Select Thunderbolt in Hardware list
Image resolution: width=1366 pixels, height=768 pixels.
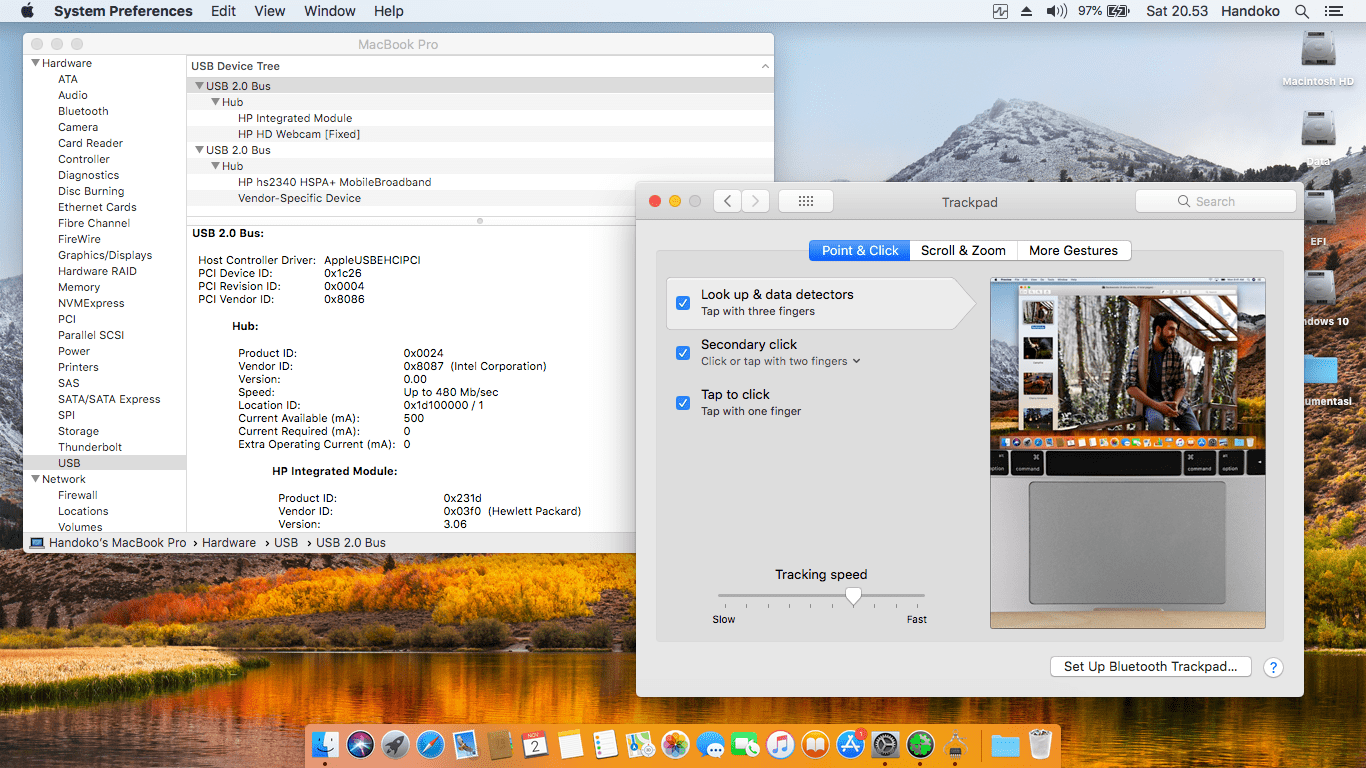(88, 447)
